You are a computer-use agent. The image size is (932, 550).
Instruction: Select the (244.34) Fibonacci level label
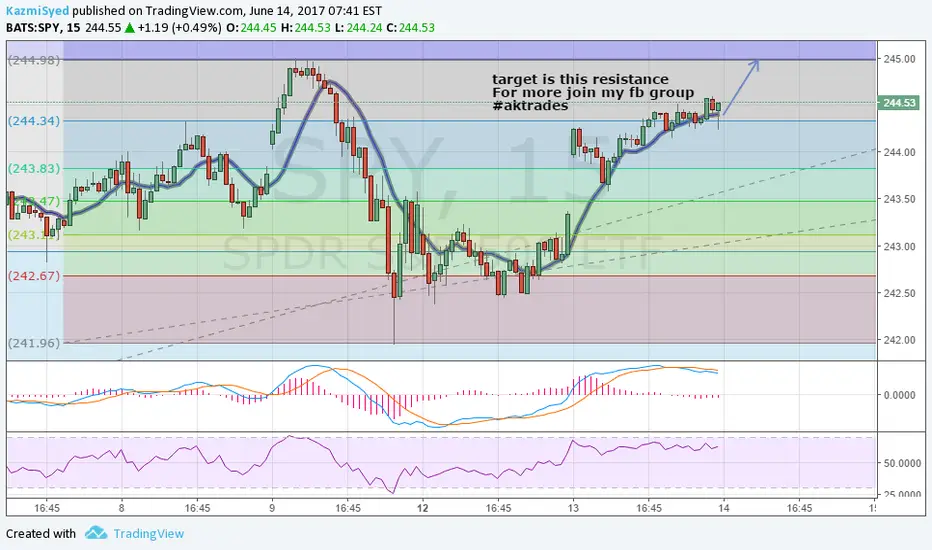point(34,121)
